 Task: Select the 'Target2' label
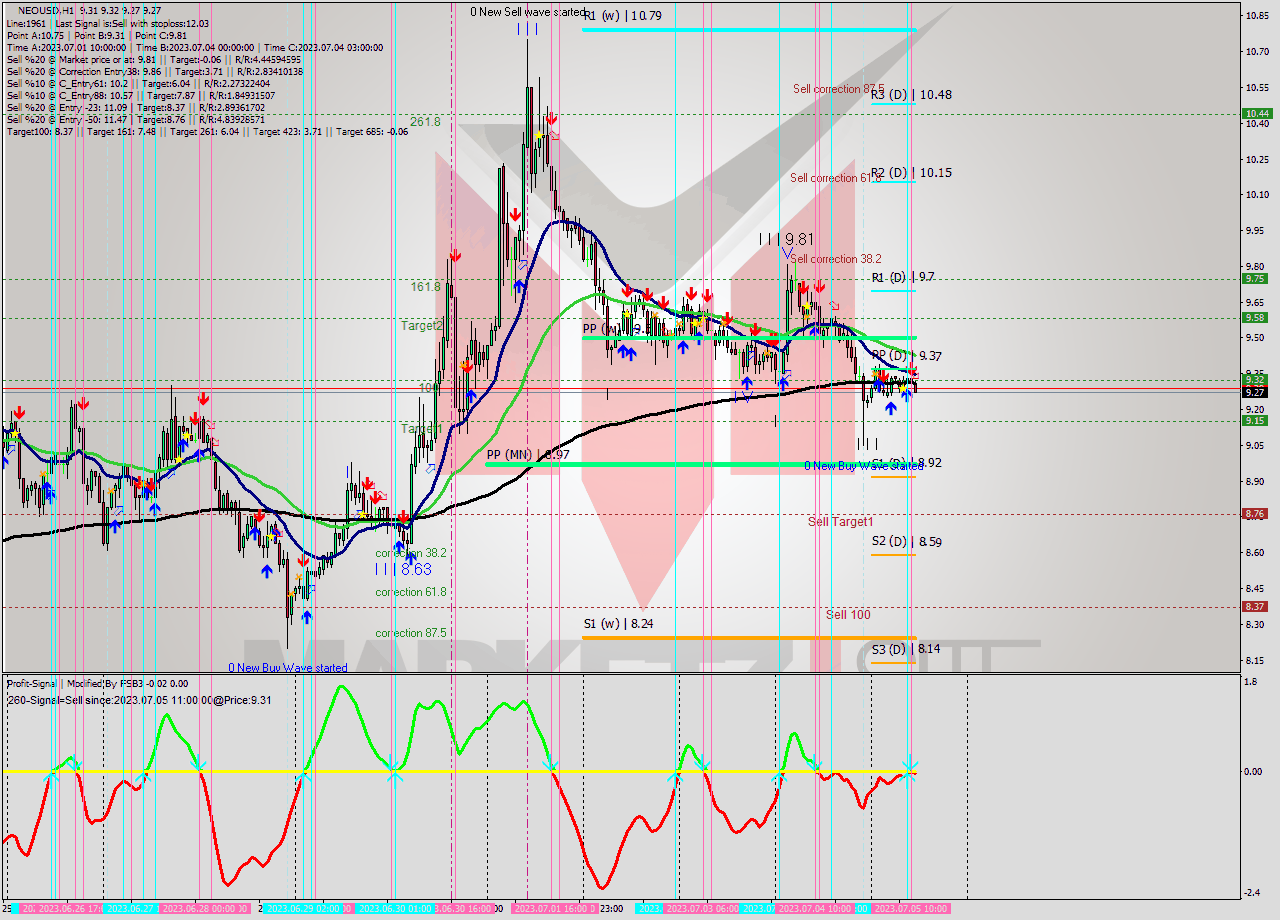pos(421,326)
